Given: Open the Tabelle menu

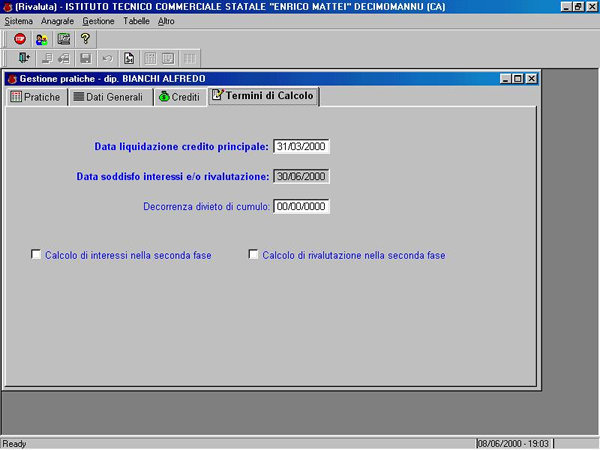Looking at the screenshot, I should coord(137,21).
